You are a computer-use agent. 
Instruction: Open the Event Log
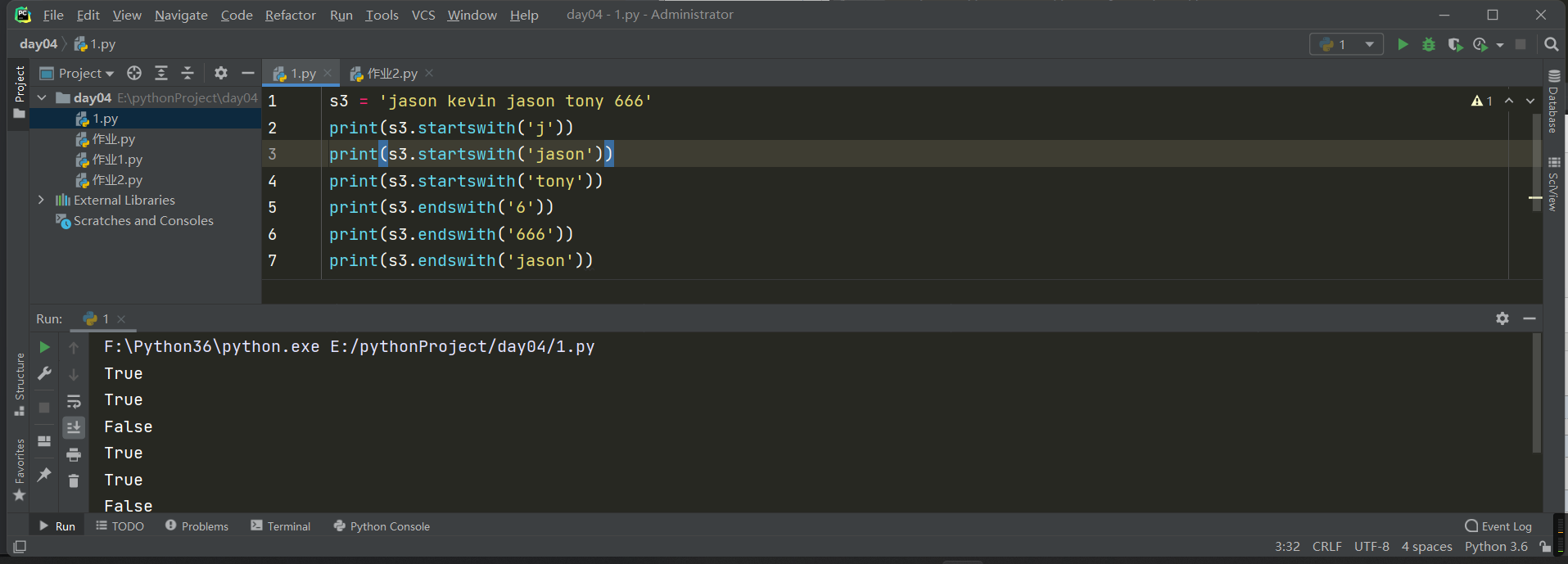coord(1498,526)
